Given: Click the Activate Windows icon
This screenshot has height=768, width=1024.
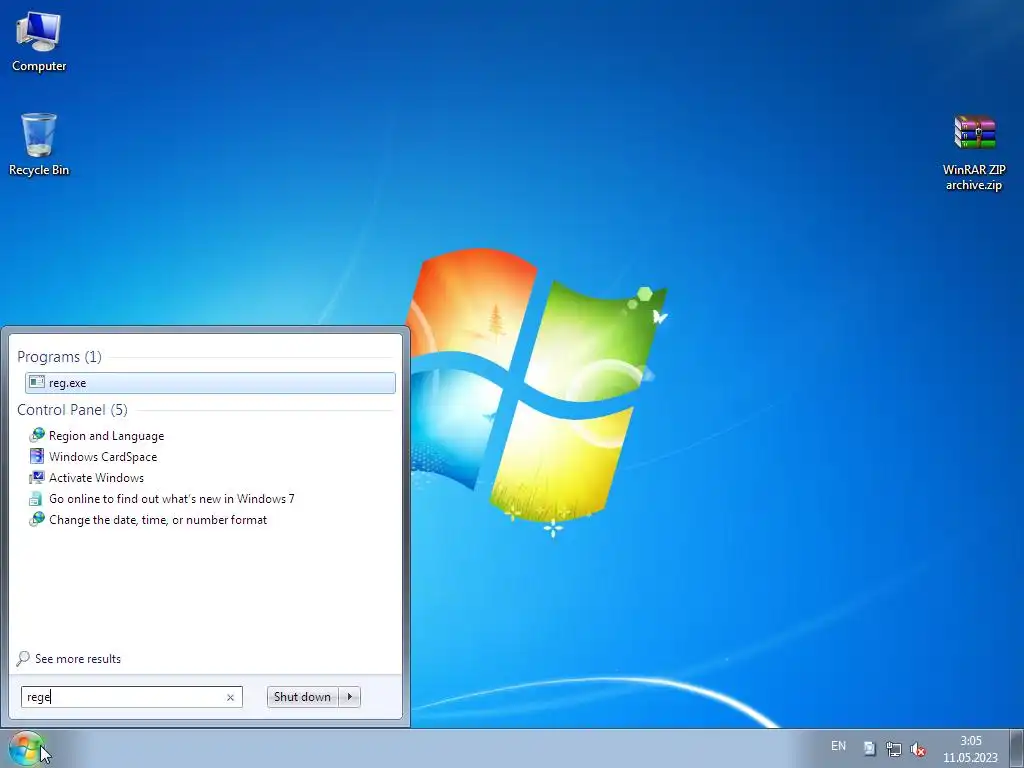Looking at the screenshot, I should tap(37, 477).
